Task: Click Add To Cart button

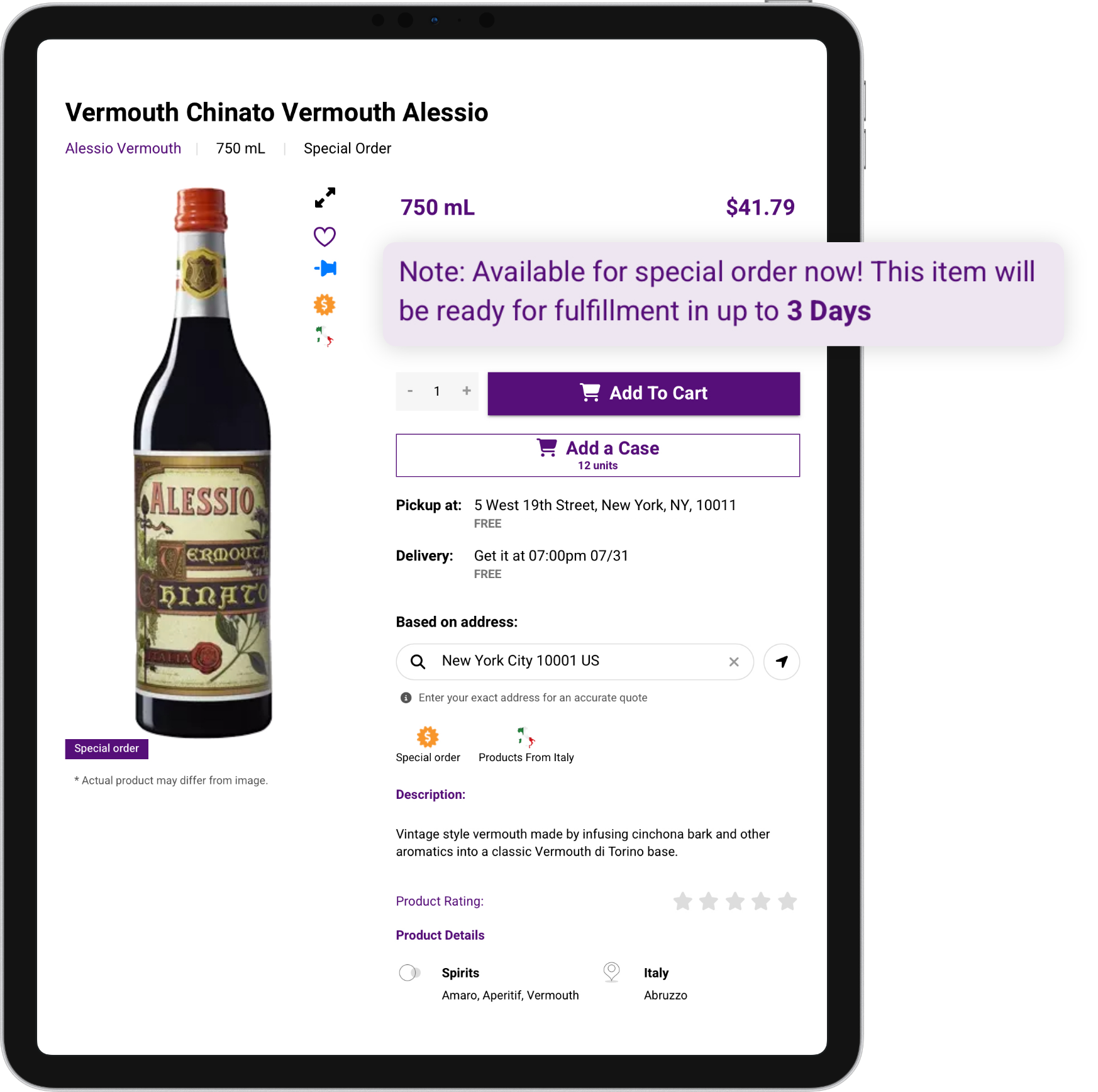Action: 643,393
